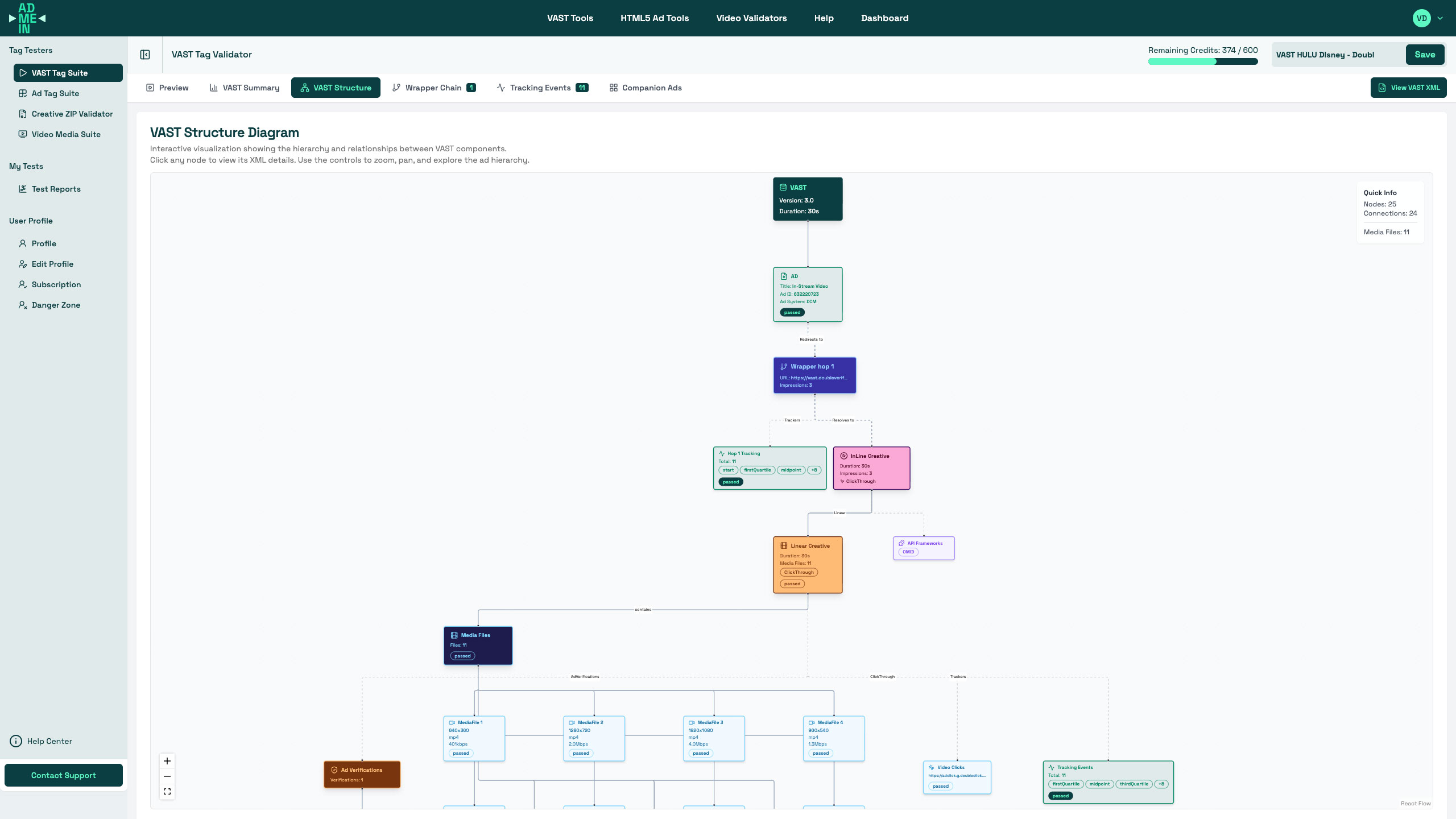Open the Help Center icon
The width and height of the screenshot is (1456, 819).
16,741
